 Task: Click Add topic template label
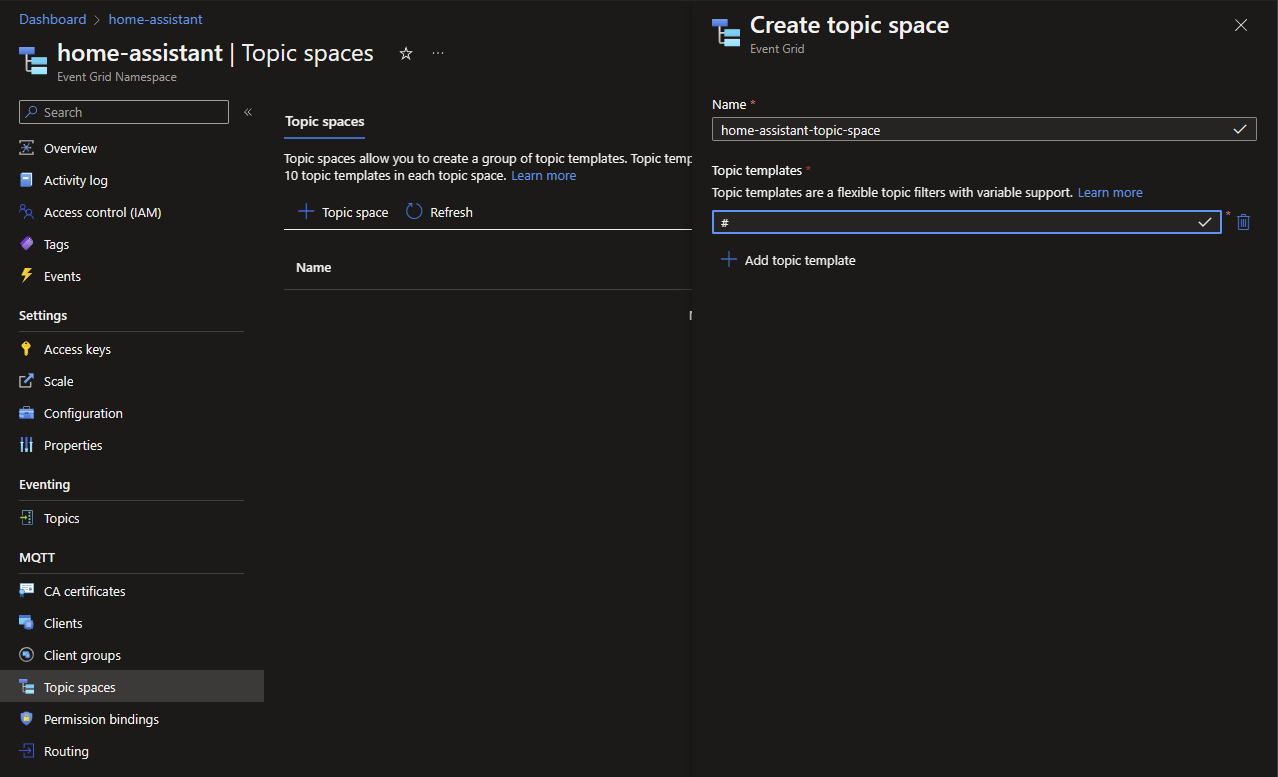coord(800,260)
